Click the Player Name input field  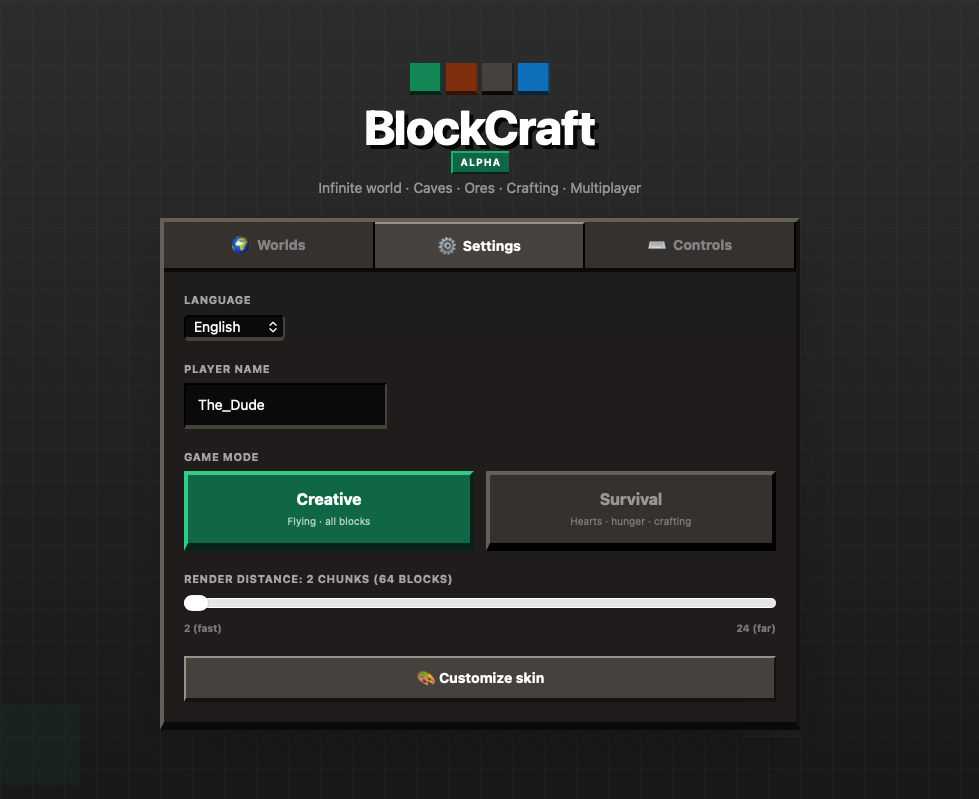click(x=285, y=405)
